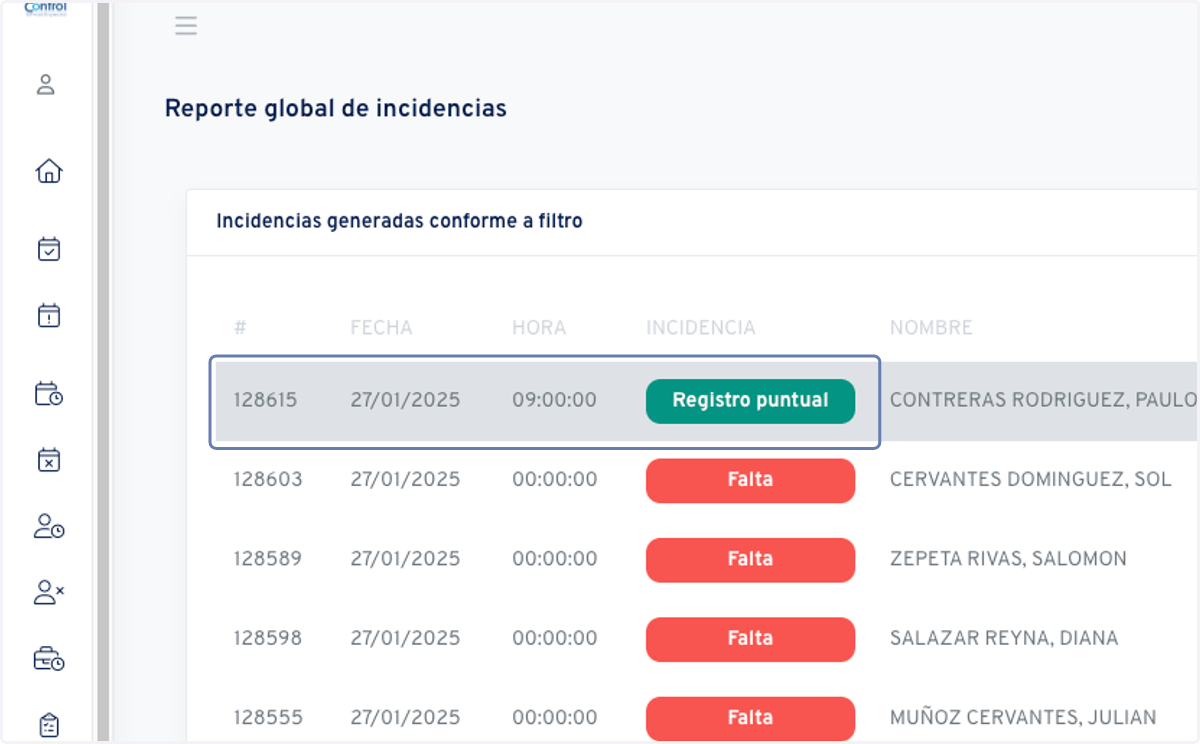
Task: Click Falta badge for SALAZAR REYNA, DIANA
Action: 750,638
